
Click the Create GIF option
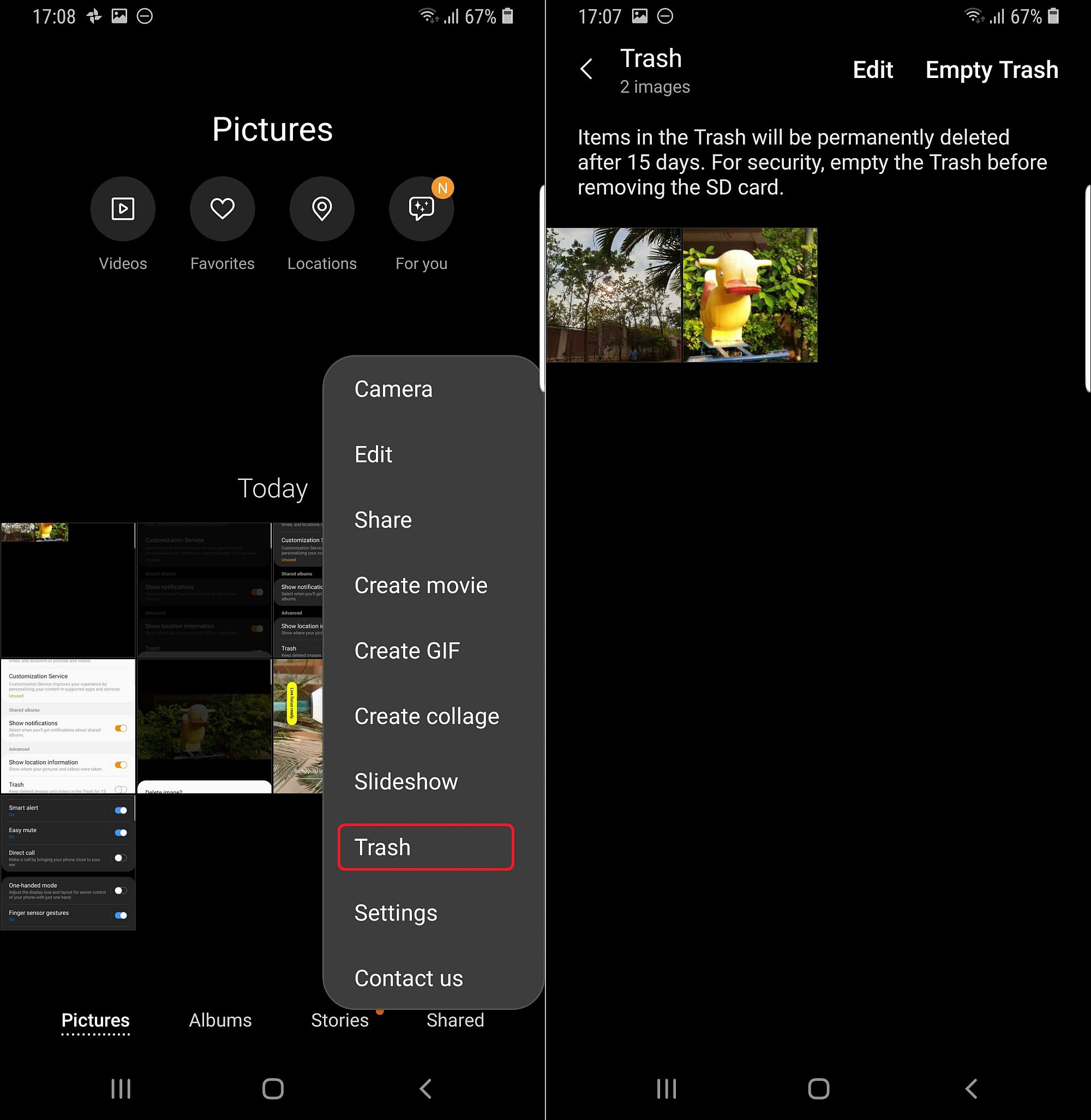tap(407, 650)
